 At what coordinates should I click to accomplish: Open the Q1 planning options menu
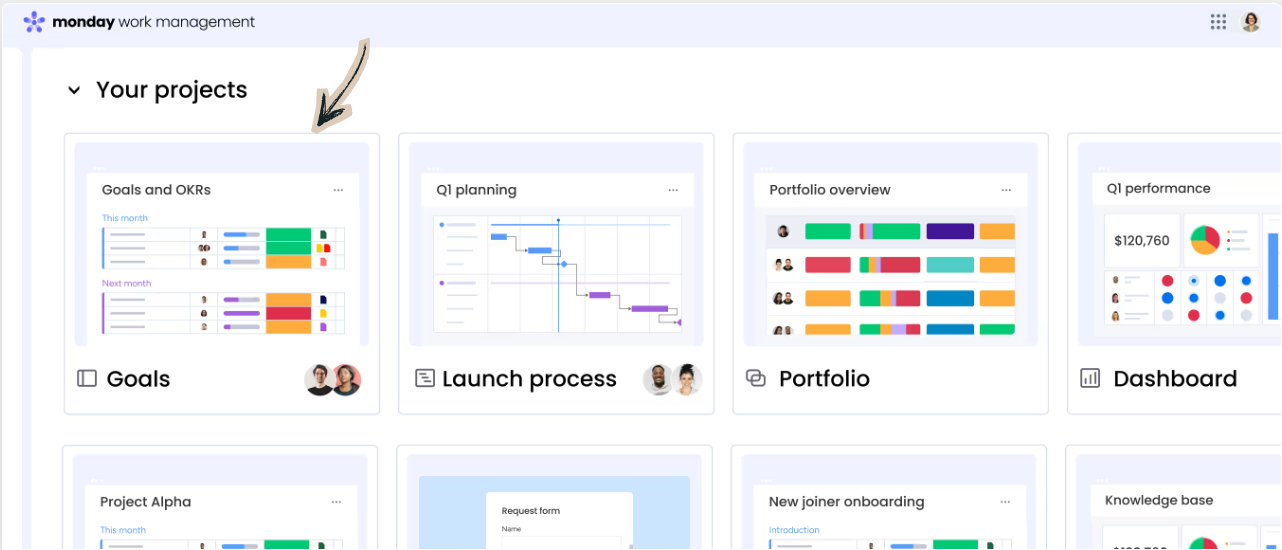pos(672,190)
